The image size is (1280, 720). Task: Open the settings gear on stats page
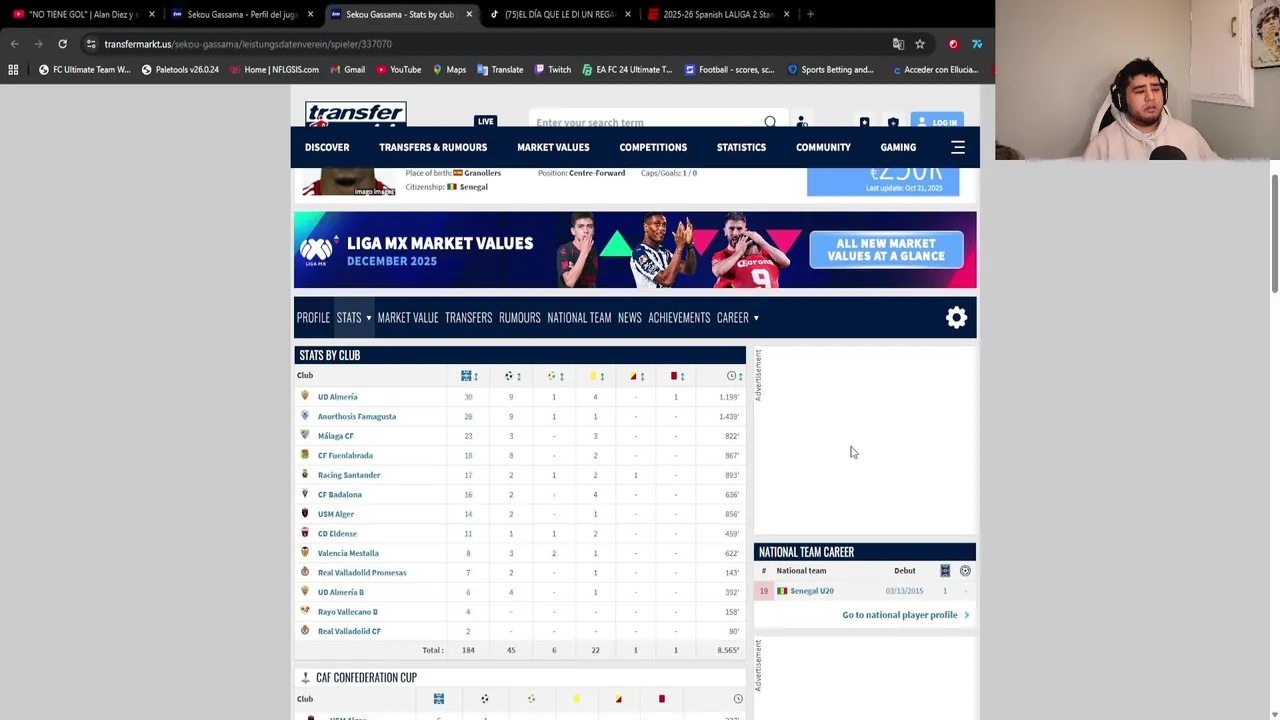957,318
